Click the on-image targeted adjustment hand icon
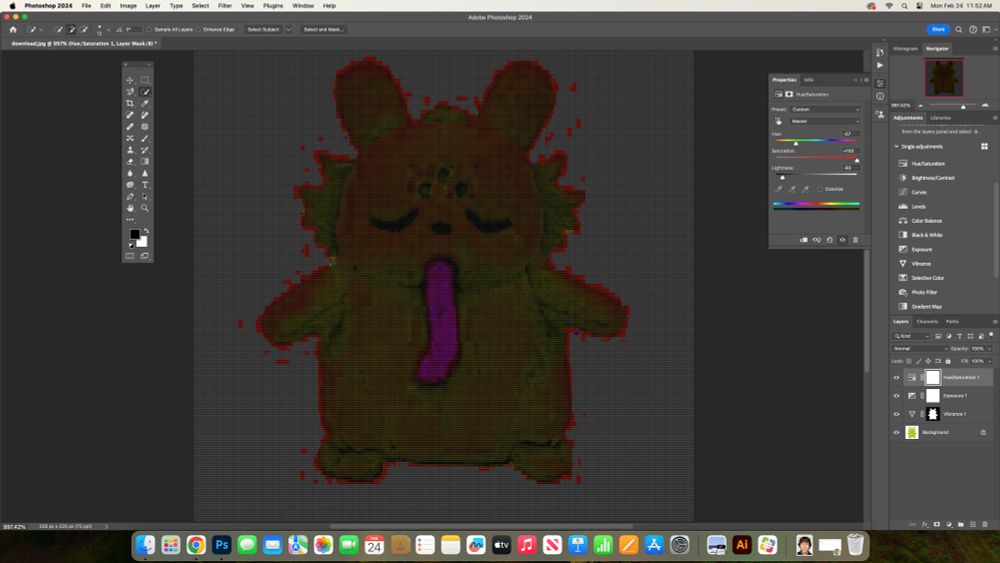The width and height of the screenshot is (1000, 563). [x=778, y=121]
